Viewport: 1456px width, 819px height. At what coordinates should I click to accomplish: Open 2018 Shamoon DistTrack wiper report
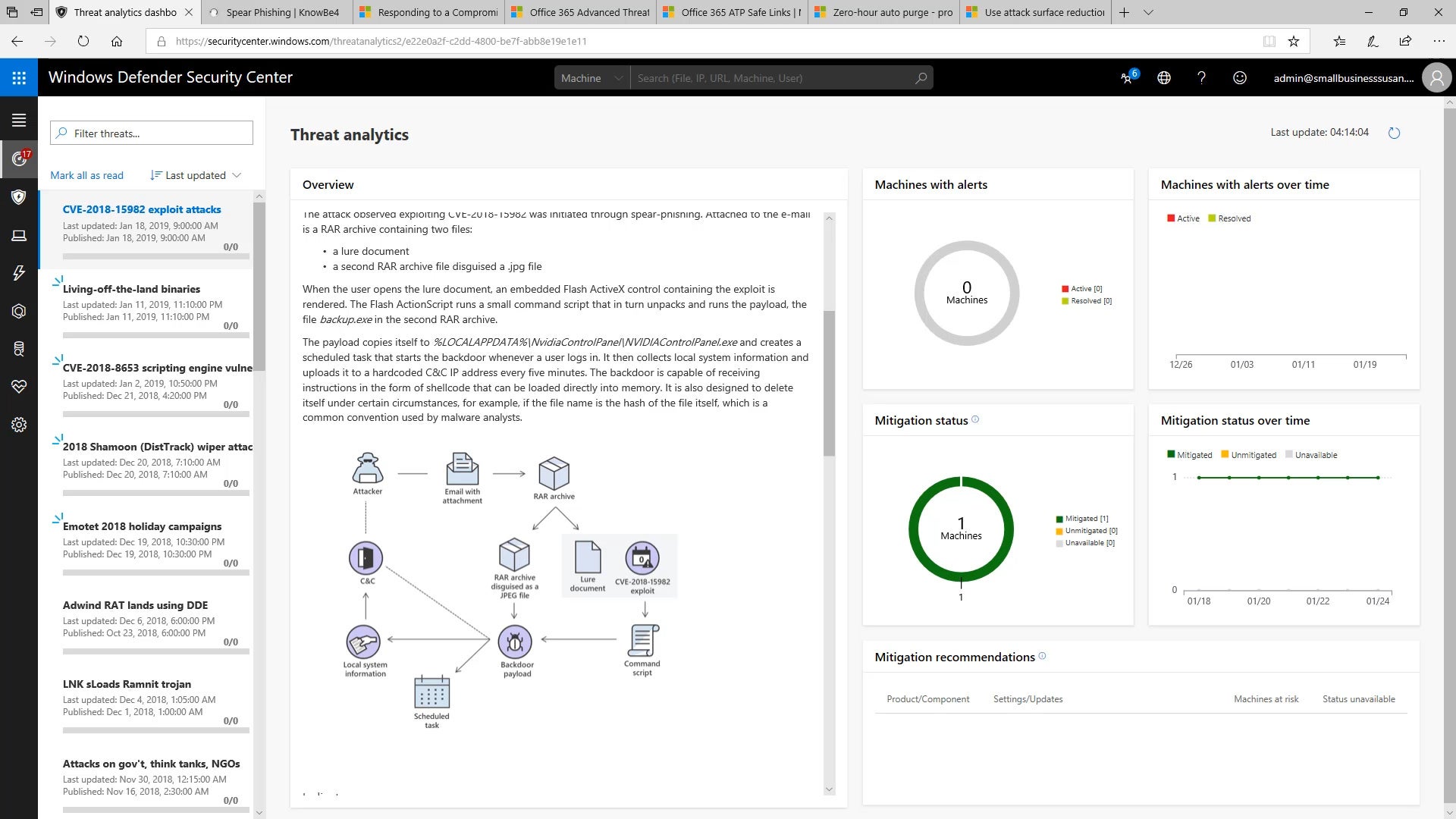[x=146, y=466]
